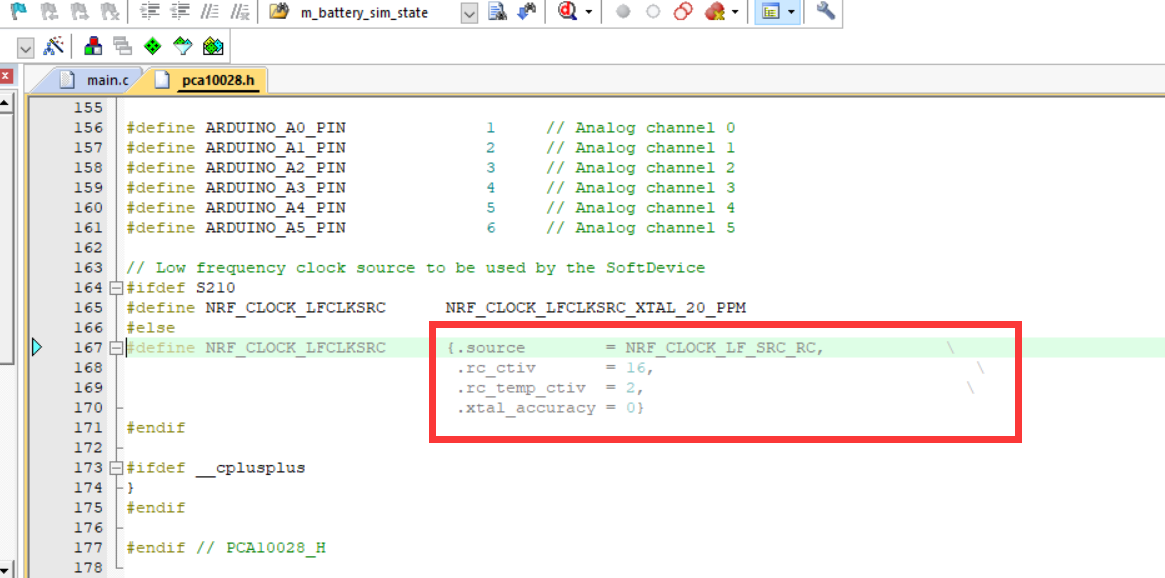Click the indent selection icon
The image size is (1165, 578).
pyautogui.click(x=149, y=12)
